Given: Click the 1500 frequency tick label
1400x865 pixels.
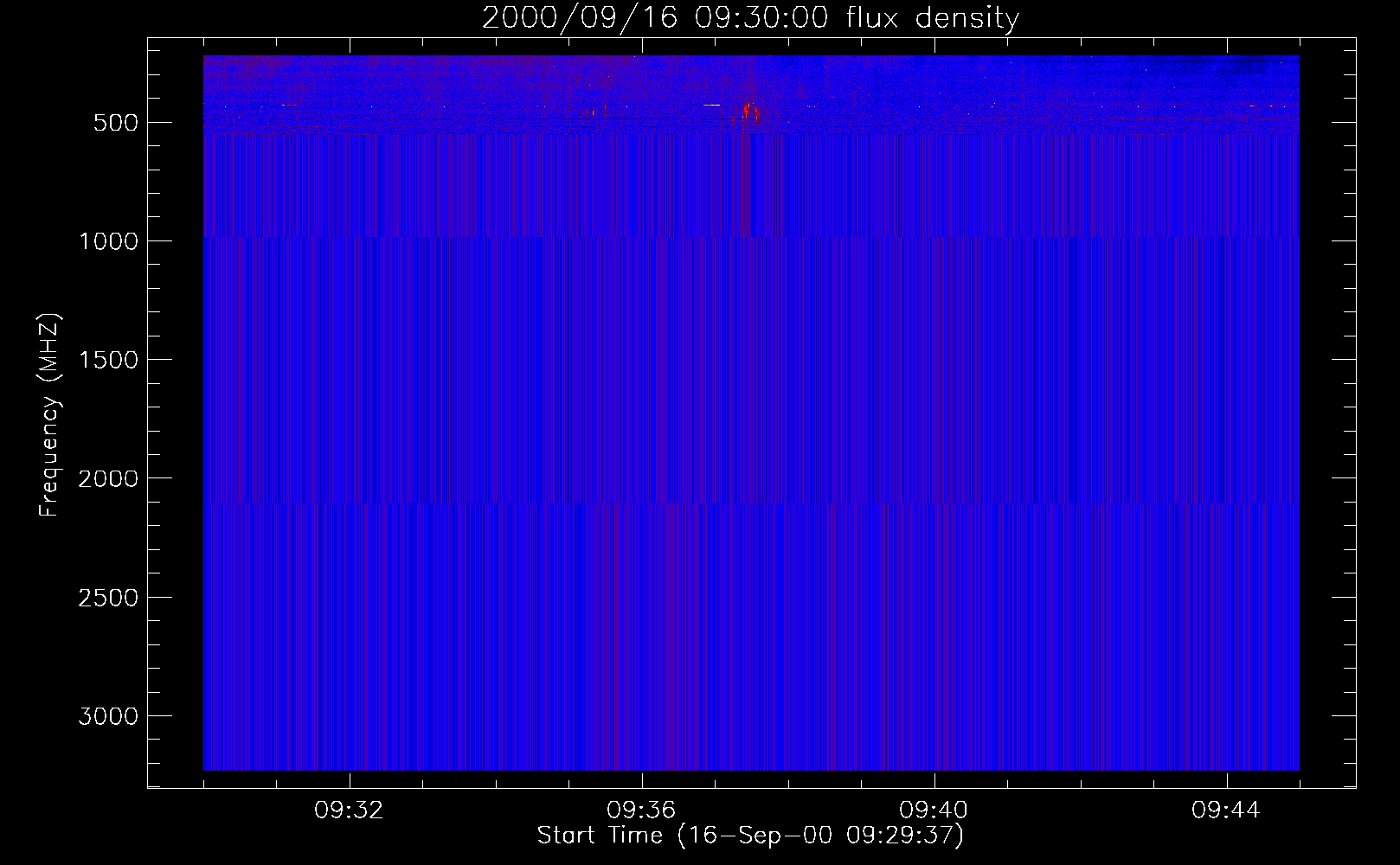Looking at the screenshot, I should point(109,360).
